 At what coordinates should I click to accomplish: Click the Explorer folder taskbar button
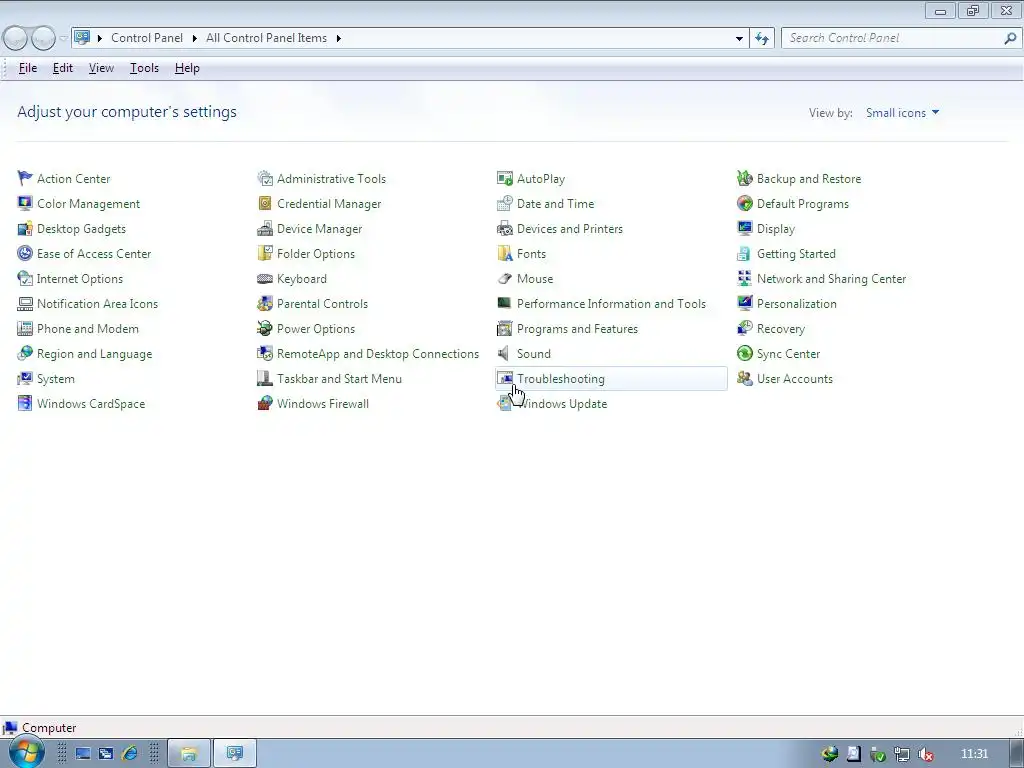tap(189, 754)
